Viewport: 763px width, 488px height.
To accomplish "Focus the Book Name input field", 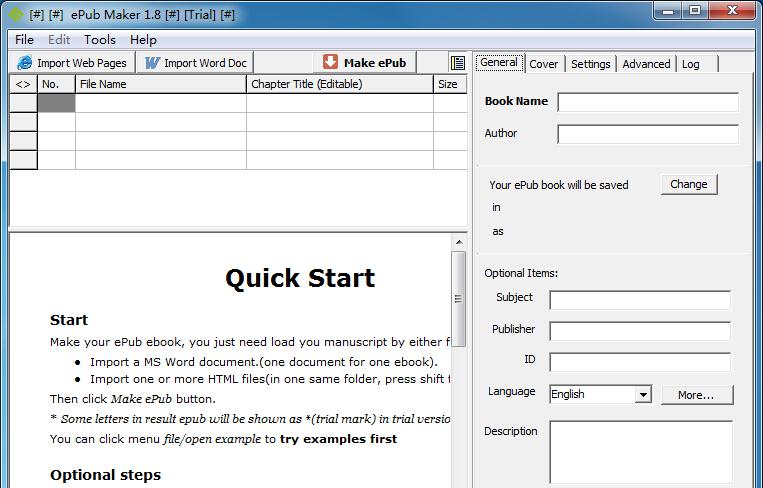I will click(x=647, y=102).
